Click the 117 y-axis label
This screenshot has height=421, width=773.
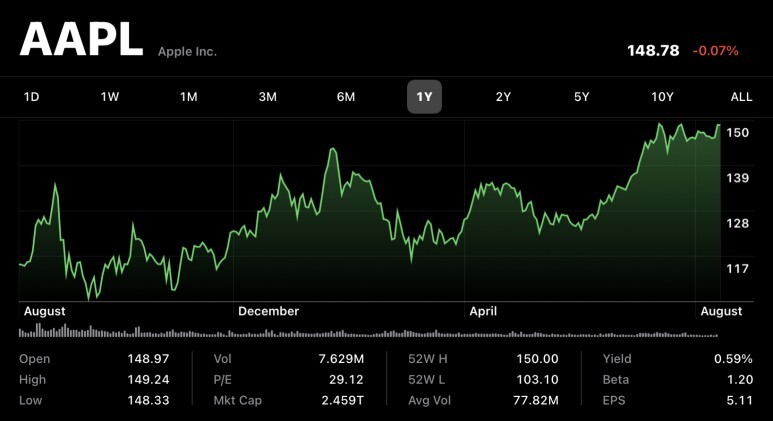coord(738,268)
